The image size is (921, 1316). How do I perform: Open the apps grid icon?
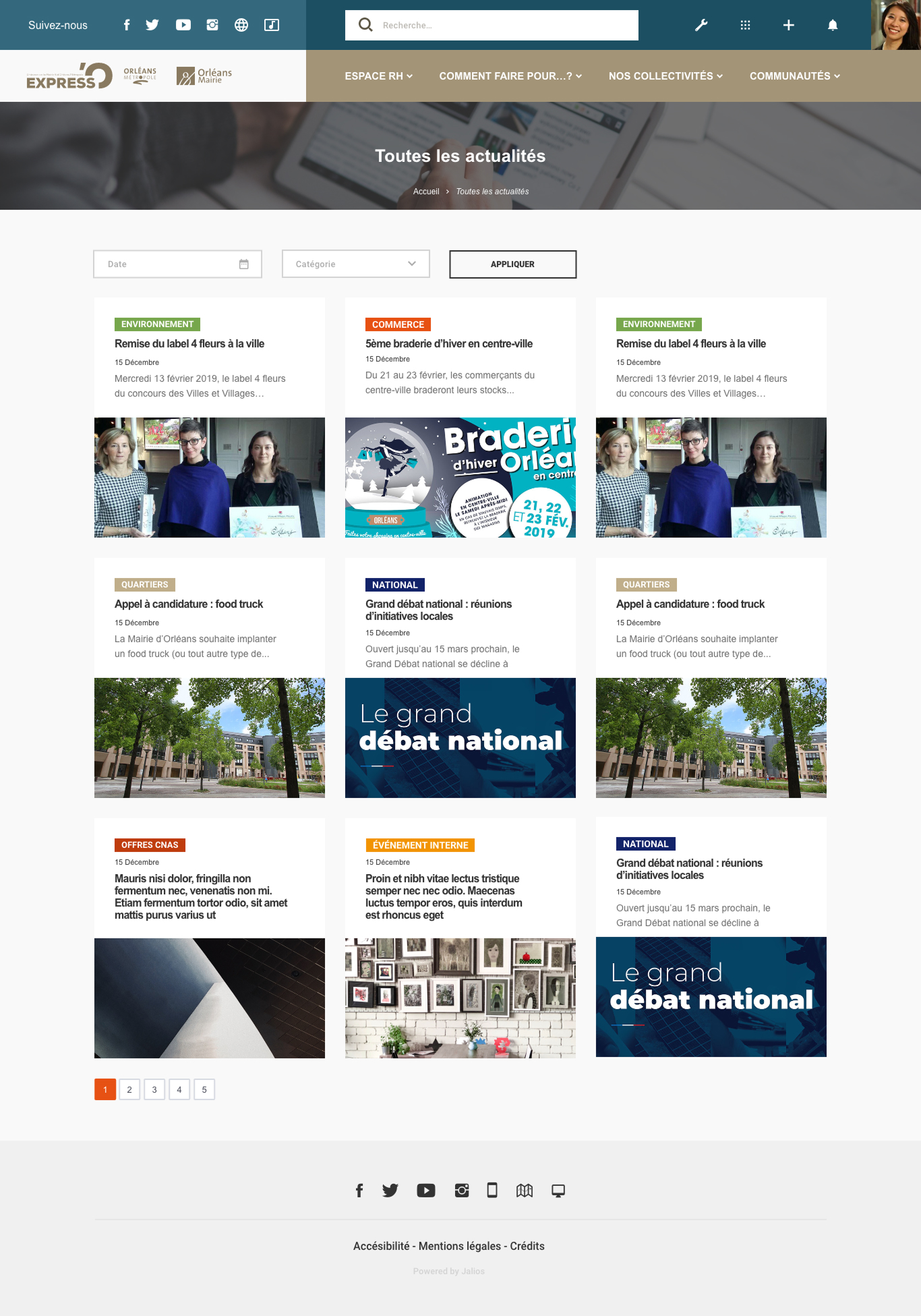tap(745, 25)
